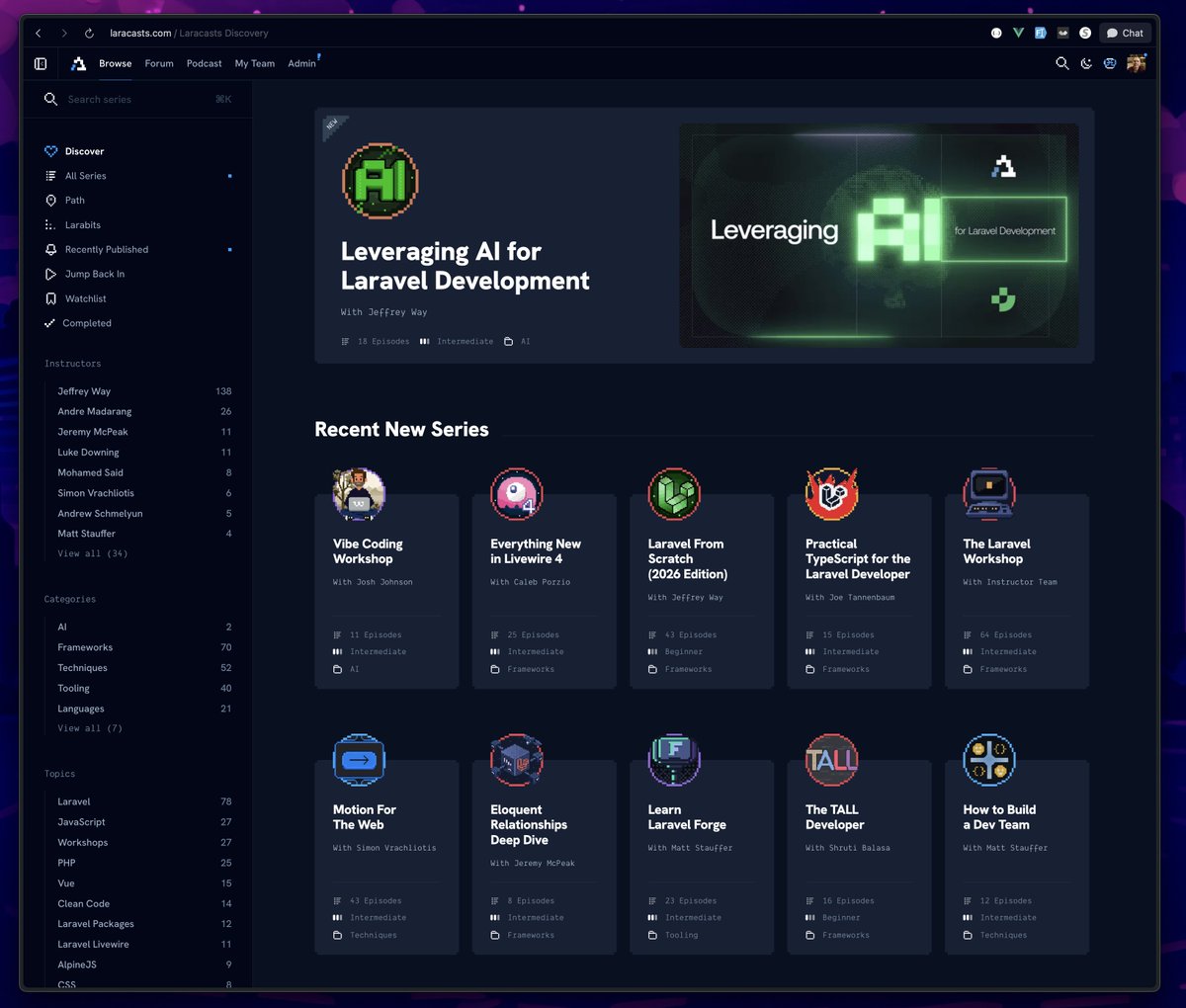Open Vibe Coding Workshop title
Screen dimensions: 1186x1008
tap(368, 551)
